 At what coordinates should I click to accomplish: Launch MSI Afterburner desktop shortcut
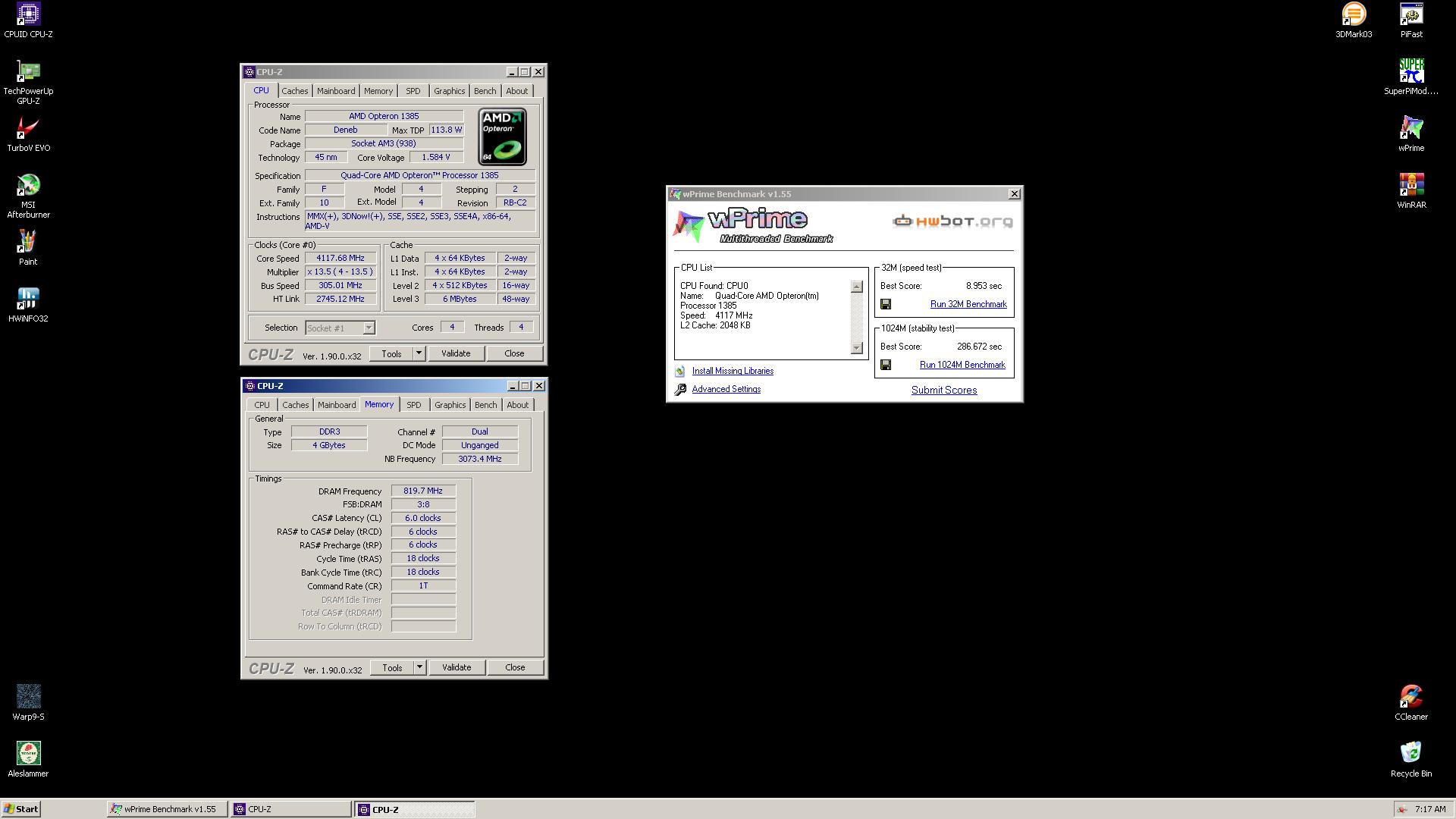(28, 196)
